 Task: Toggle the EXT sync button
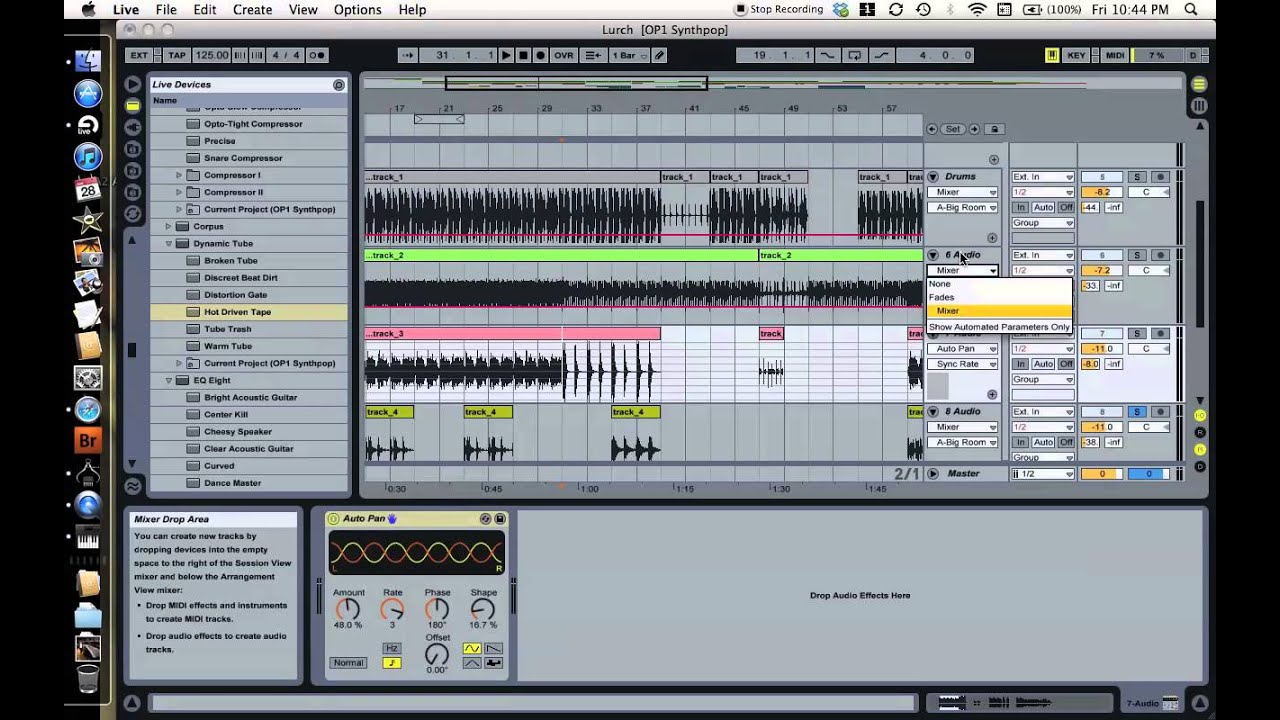pyautogui.click(x=139, y=55)
